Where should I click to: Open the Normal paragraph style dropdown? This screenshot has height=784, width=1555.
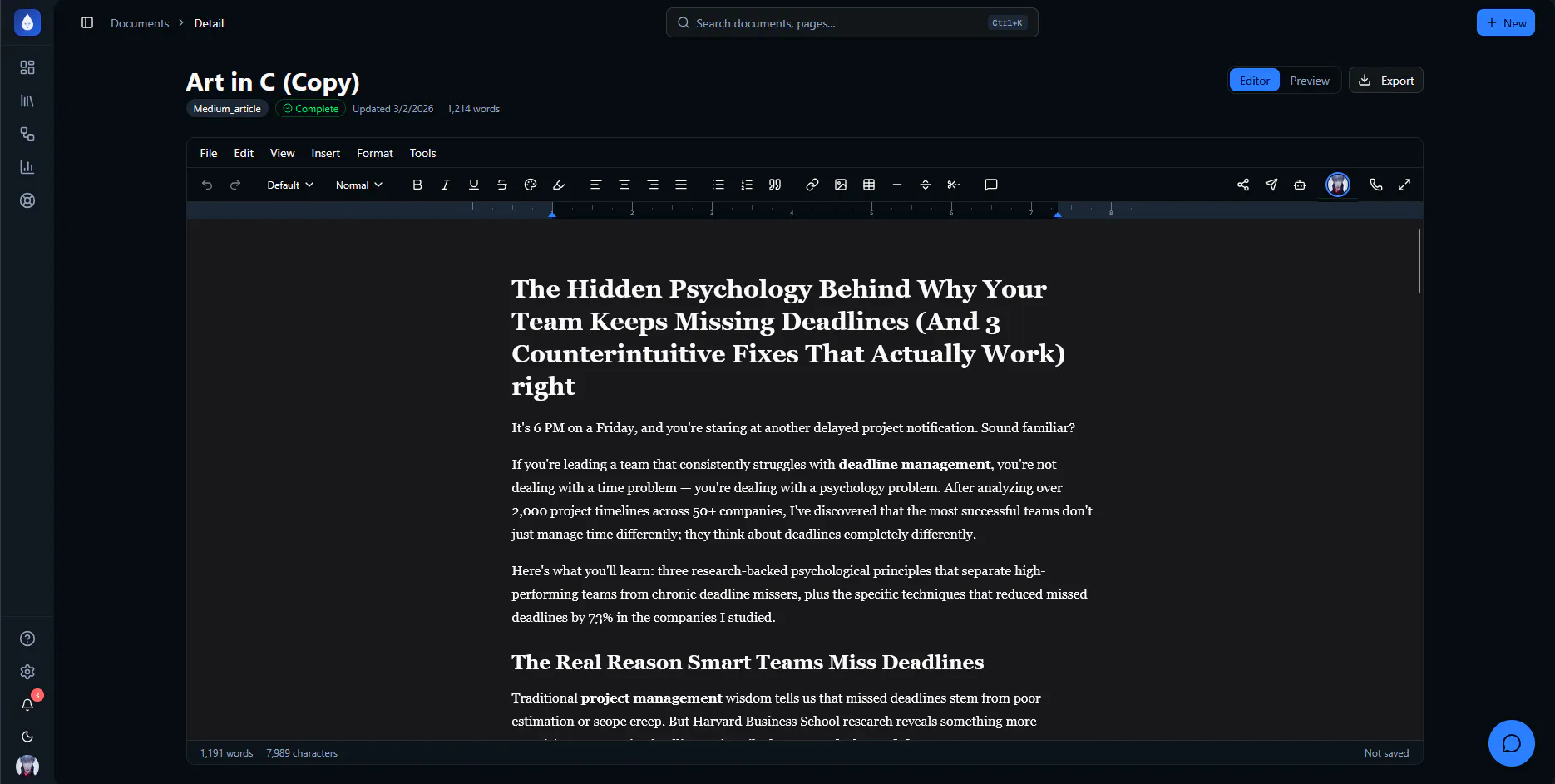(358, 185)
